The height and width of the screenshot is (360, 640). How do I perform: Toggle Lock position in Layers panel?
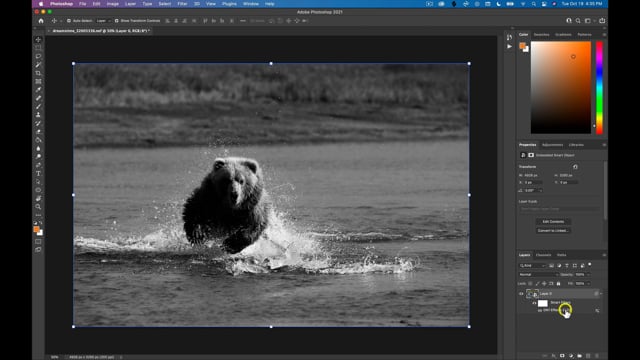[x=544, y=283]
